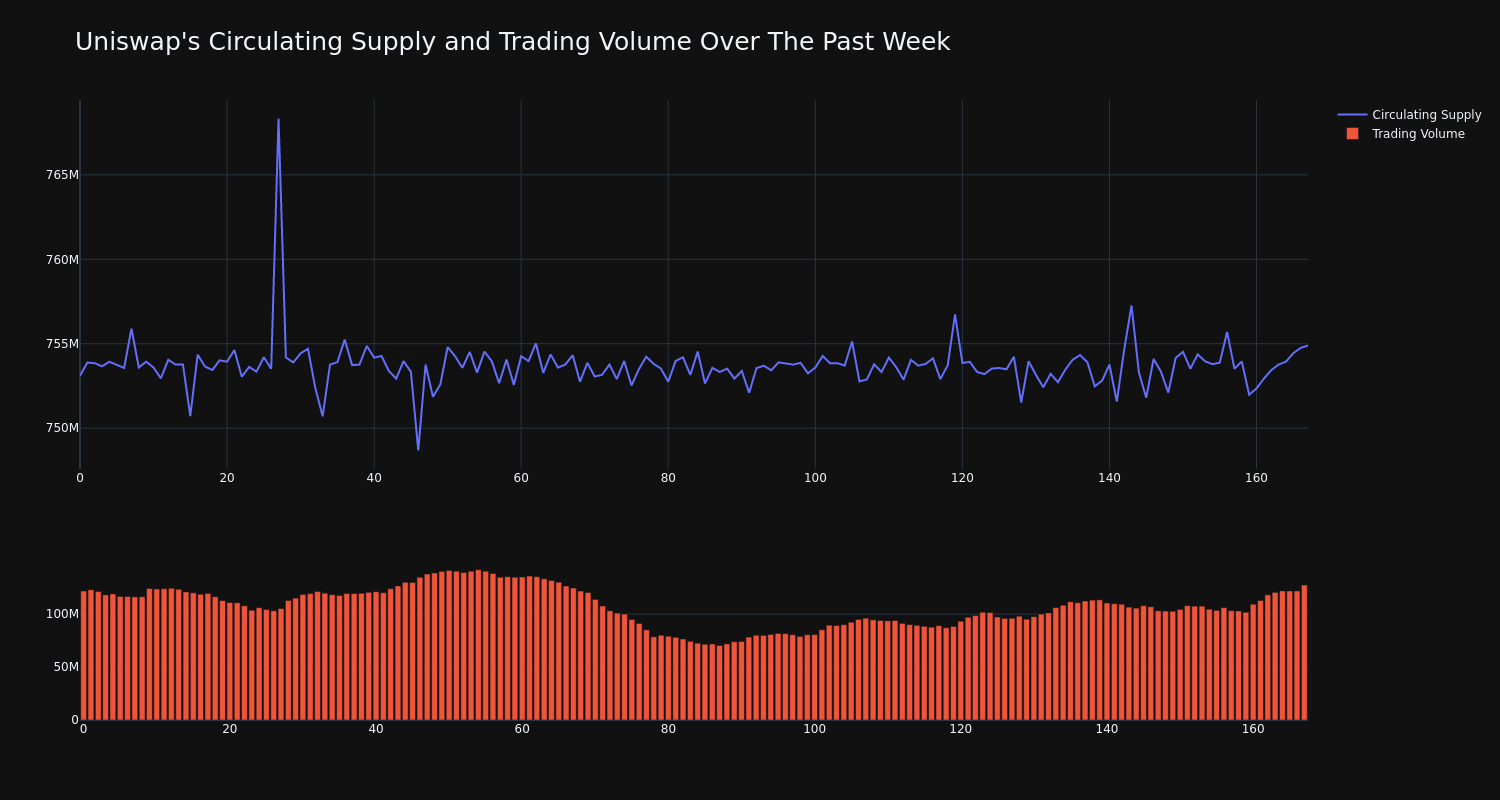The height and width of the screenshot is (800, 1500).
Task: Click the lowest dip in supply line near 46
Action: coord(418,449)
